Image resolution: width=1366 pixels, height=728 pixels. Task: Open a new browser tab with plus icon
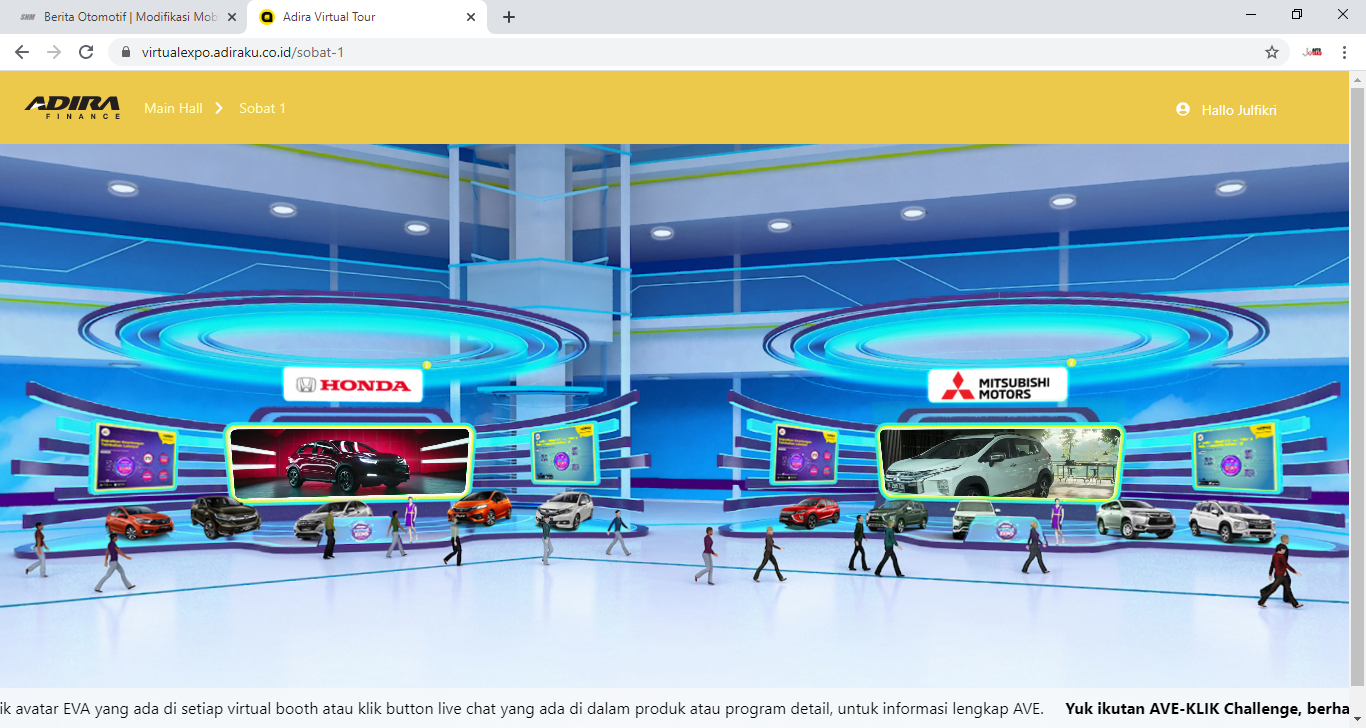(x=509, y=17)
